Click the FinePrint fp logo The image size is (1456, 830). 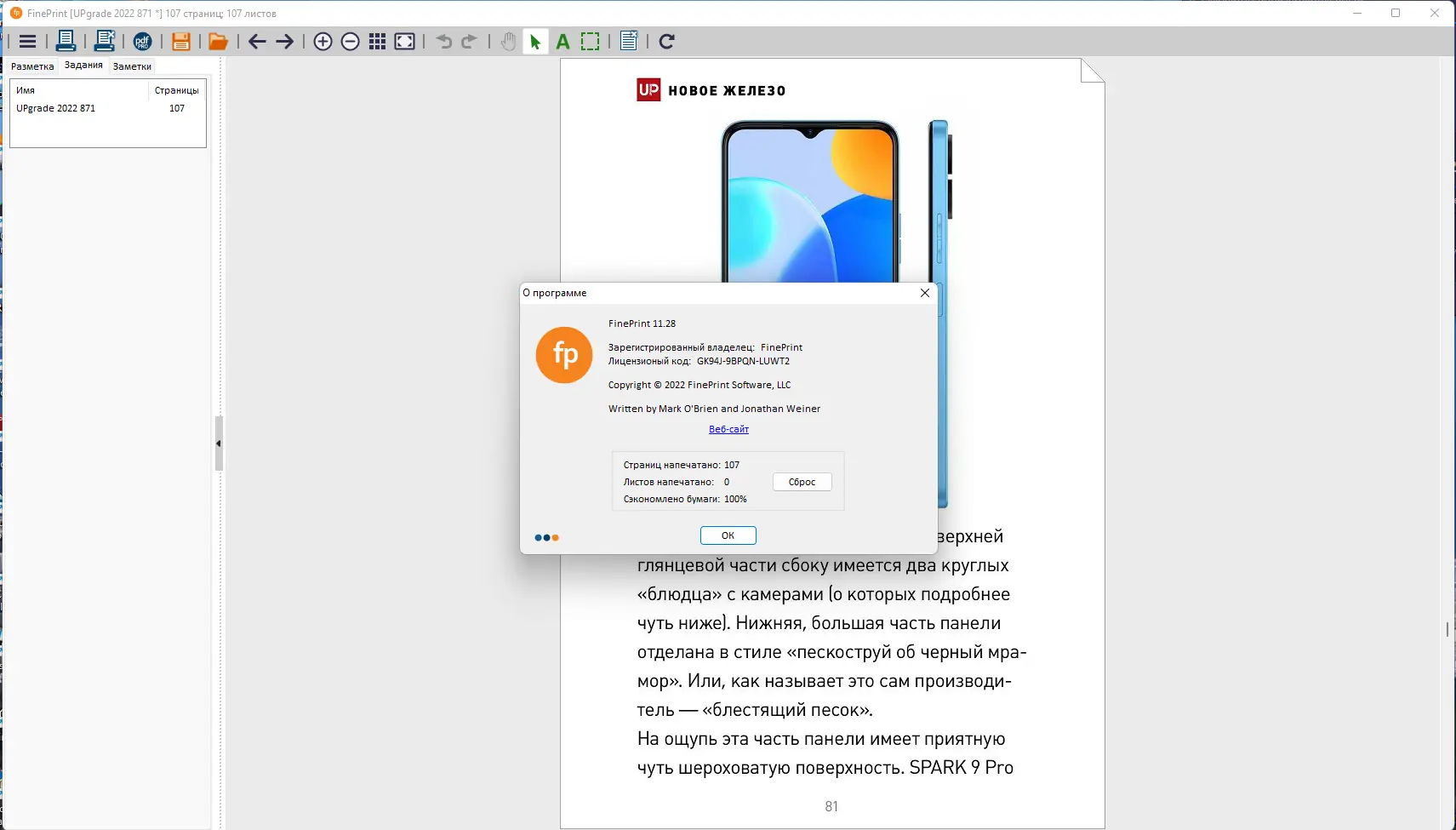[x=564, y=355]
